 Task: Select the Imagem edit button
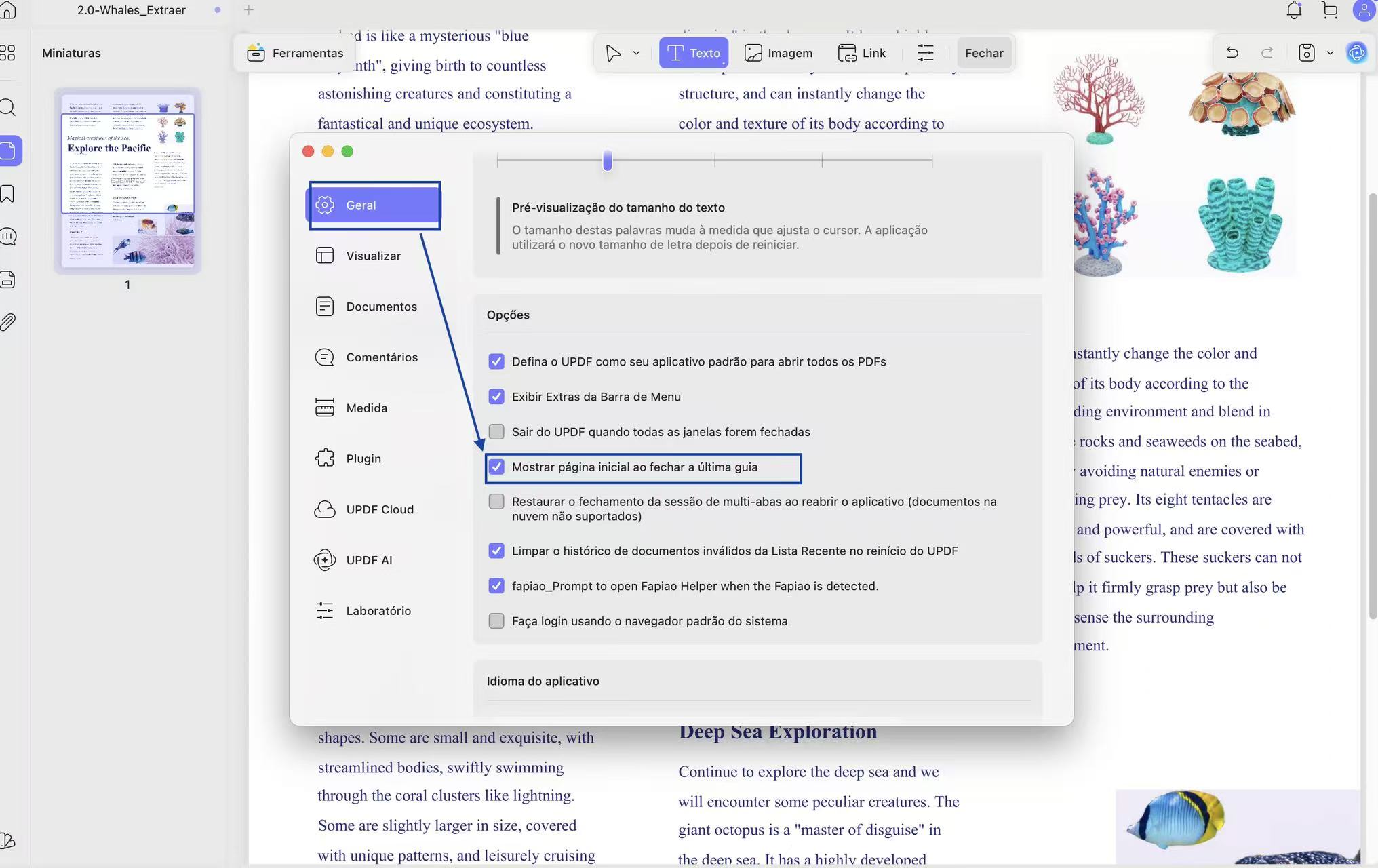coord(778,53)
